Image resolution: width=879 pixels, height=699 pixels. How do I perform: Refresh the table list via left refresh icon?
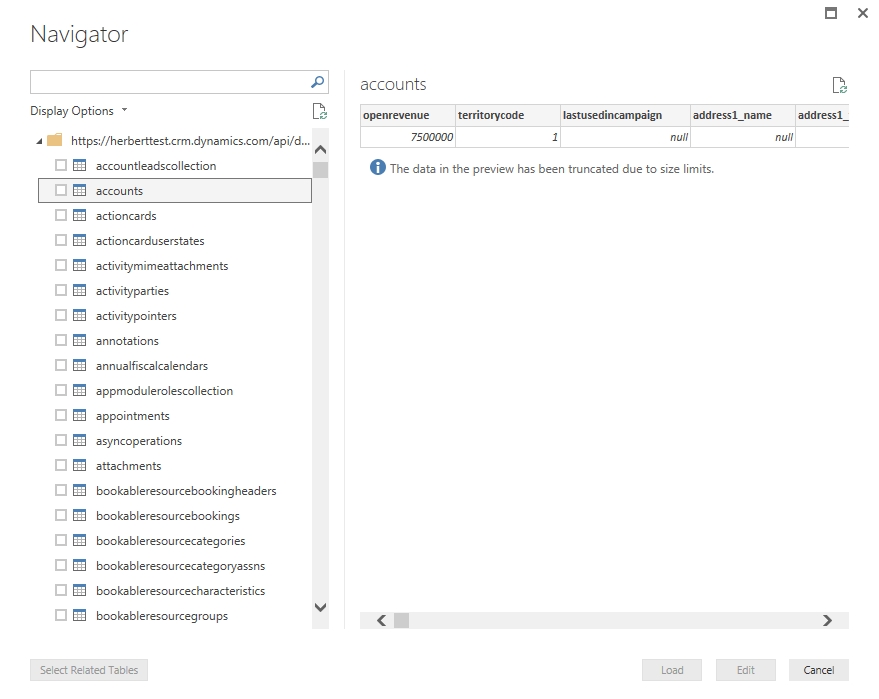click(x=320, y=111)
